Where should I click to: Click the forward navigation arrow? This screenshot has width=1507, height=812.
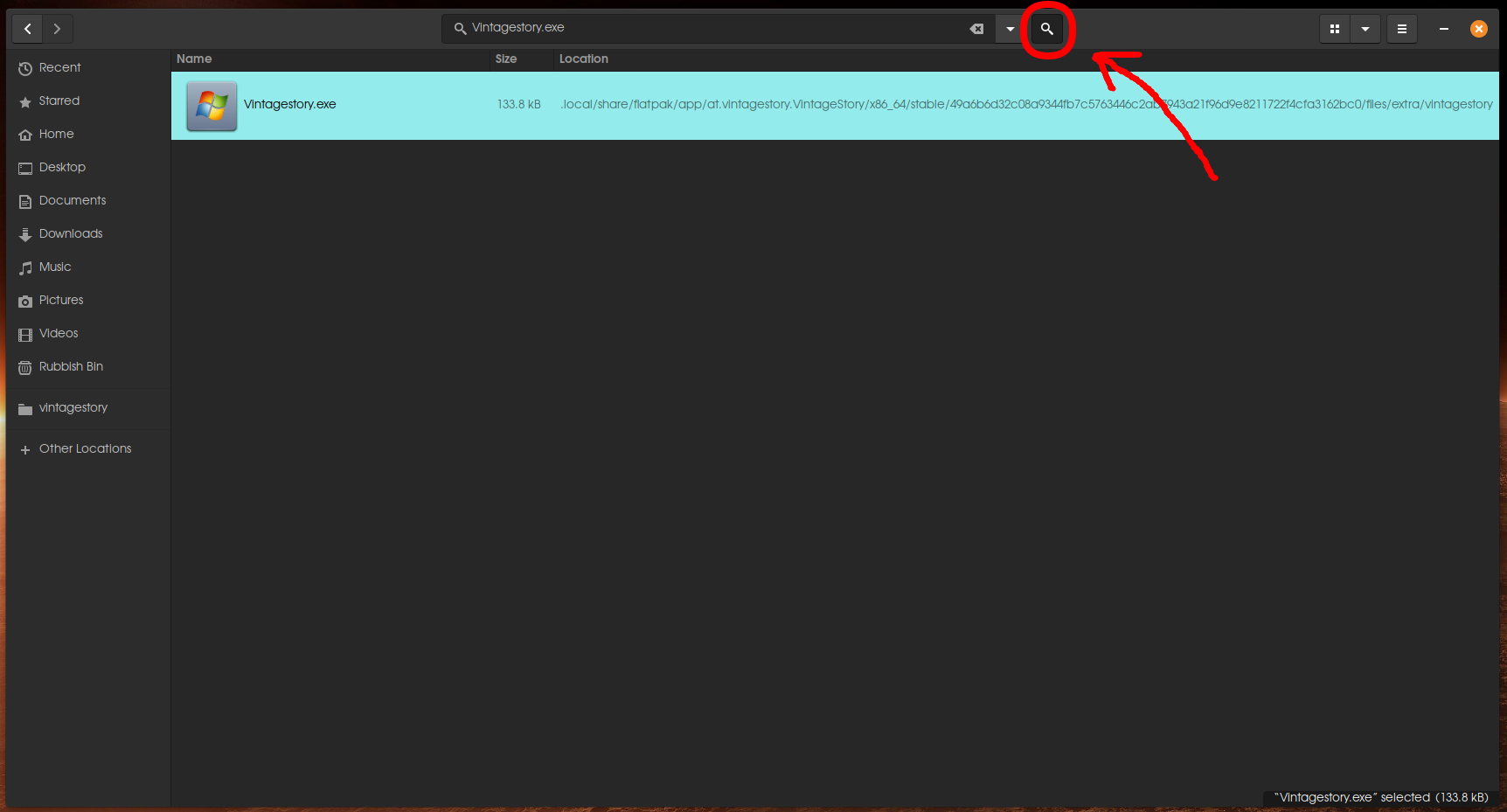[x=57, y=29]
